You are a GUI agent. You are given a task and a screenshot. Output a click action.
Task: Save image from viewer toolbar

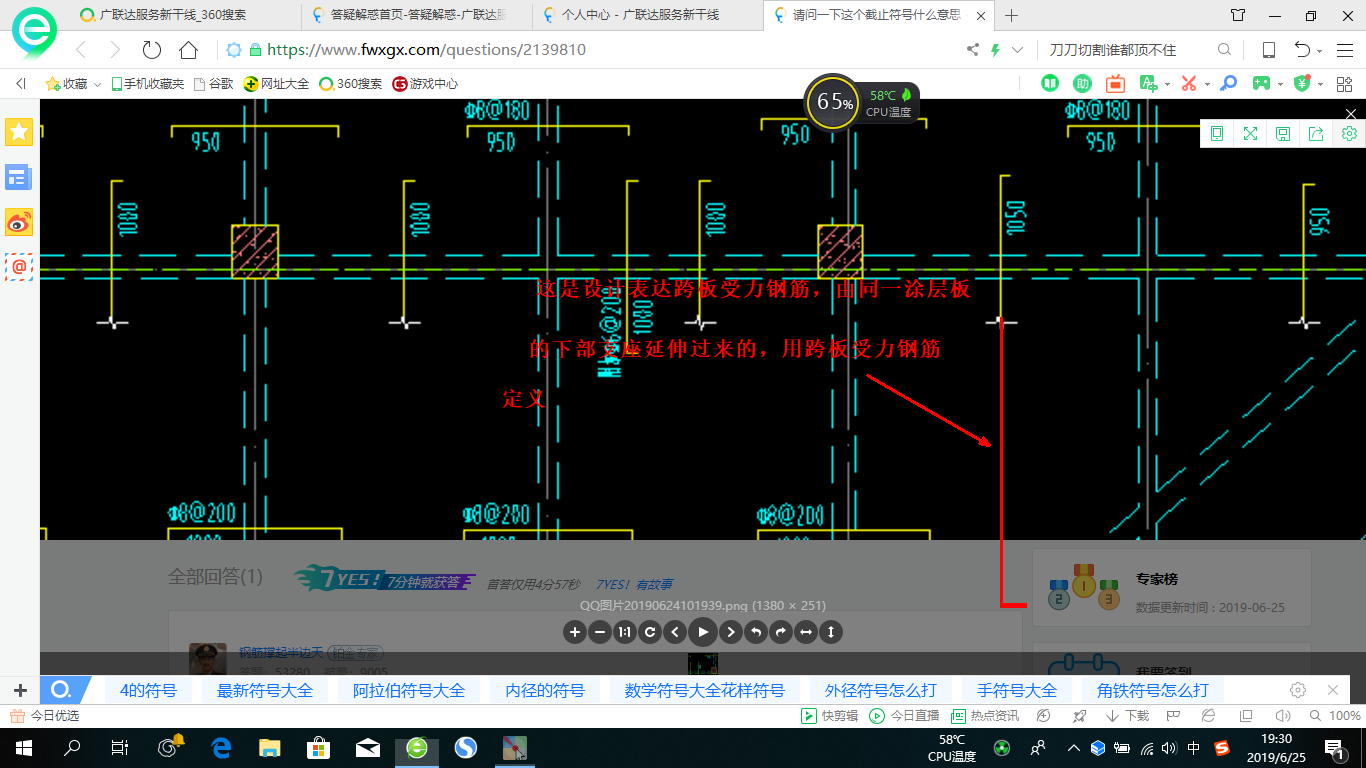point(1283,134)
